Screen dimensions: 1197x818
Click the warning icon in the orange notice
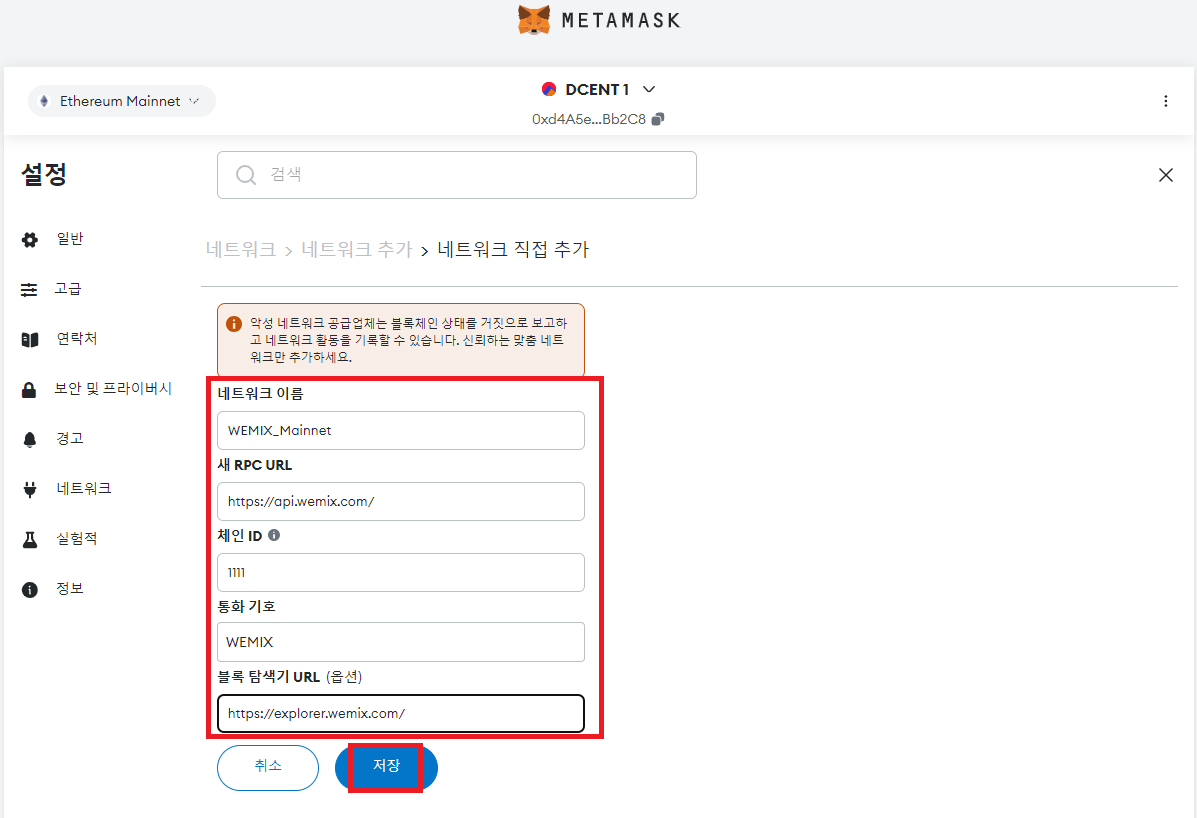pyautogui.click(x=234, y=324)
